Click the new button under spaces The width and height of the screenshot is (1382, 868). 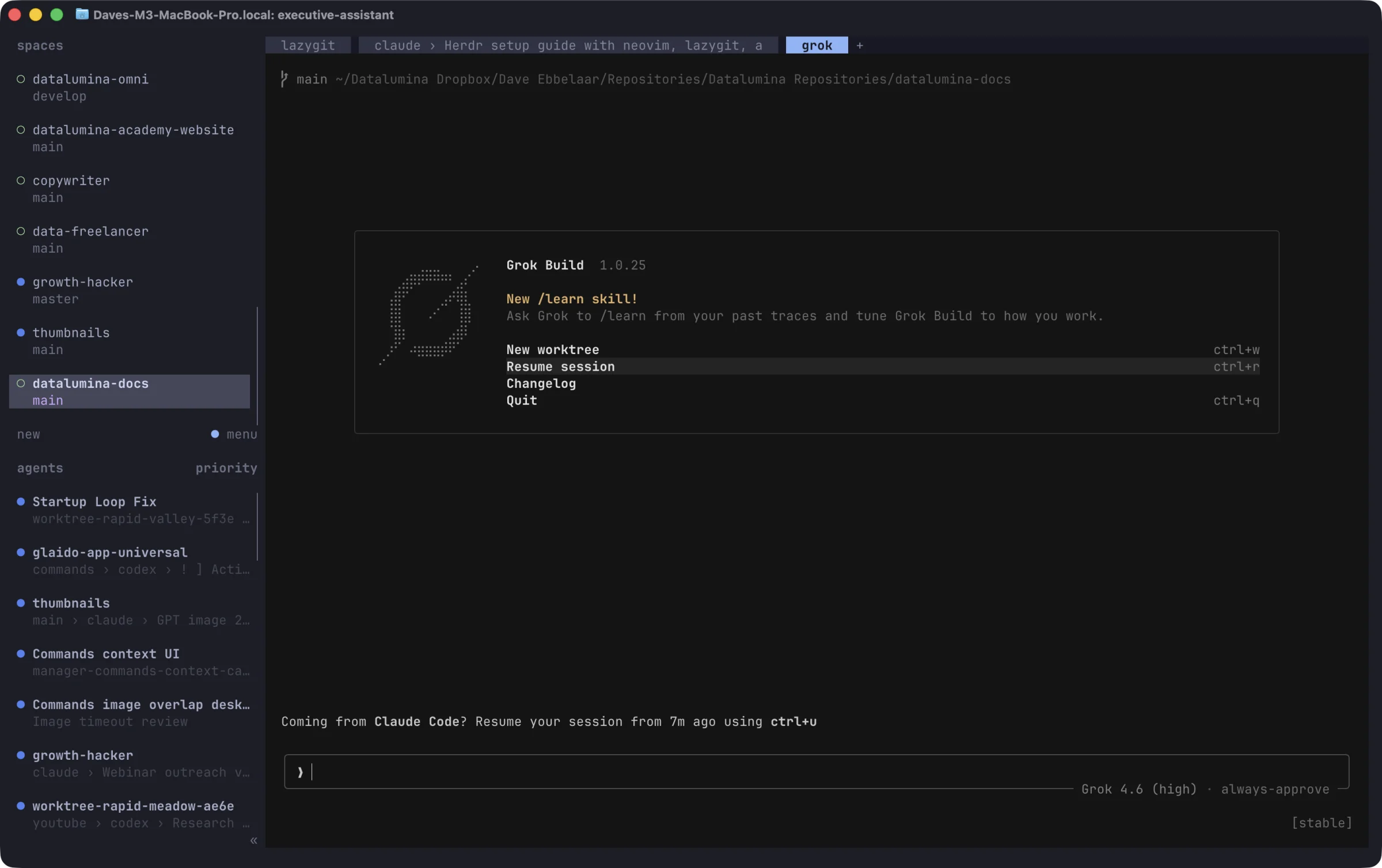pyautogui.click(x=29, y=434)
